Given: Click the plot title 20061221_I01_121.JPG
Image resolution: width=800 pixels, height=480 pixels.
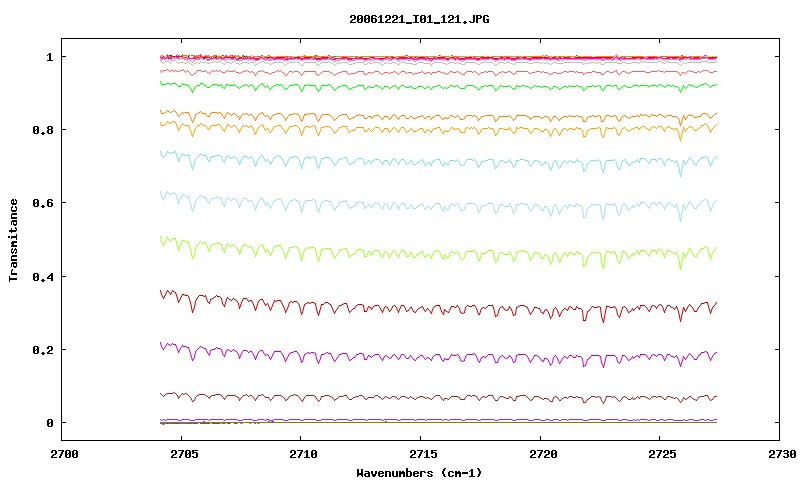Looking at the screenshot, I should point(419,19).
